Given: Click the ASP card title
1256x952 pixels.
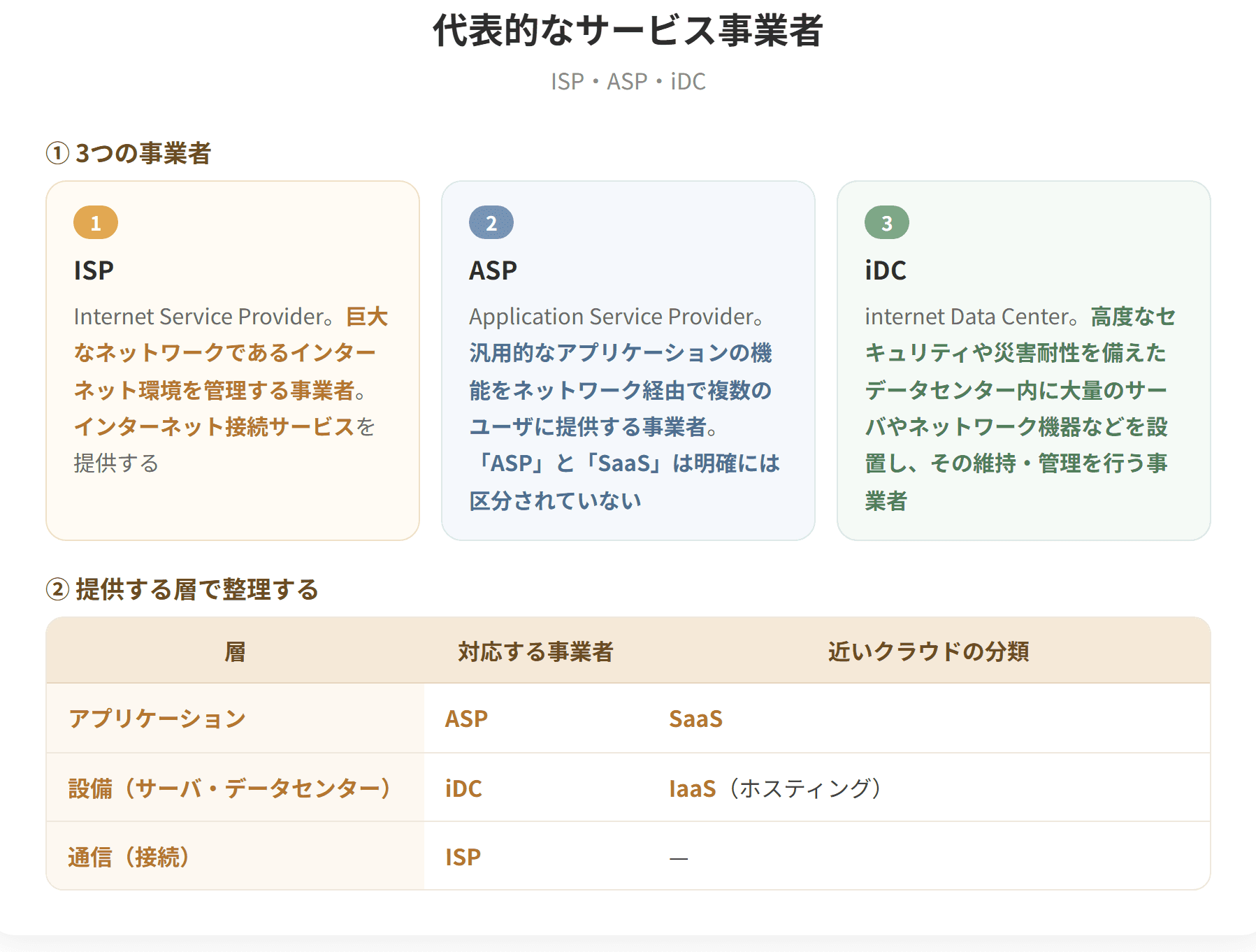Looking at the screenshot, I should pyautogui.click(x=493, y=271).
